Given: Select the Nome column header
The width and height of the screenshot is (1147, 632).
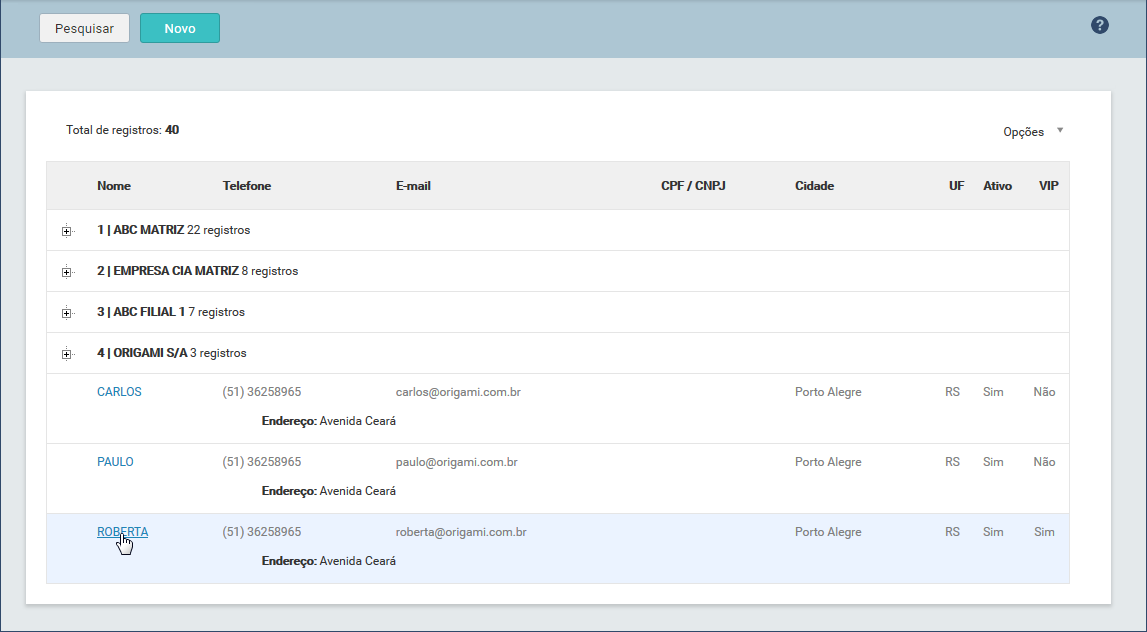Looking at the screenshot, I should tap(114, 186).
